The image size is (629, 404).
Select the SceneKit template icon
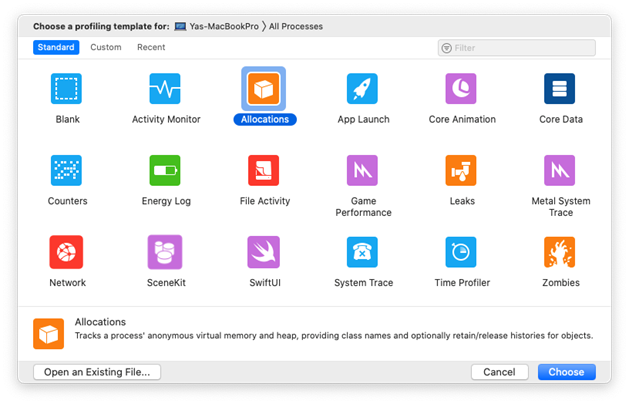point(165,252)
